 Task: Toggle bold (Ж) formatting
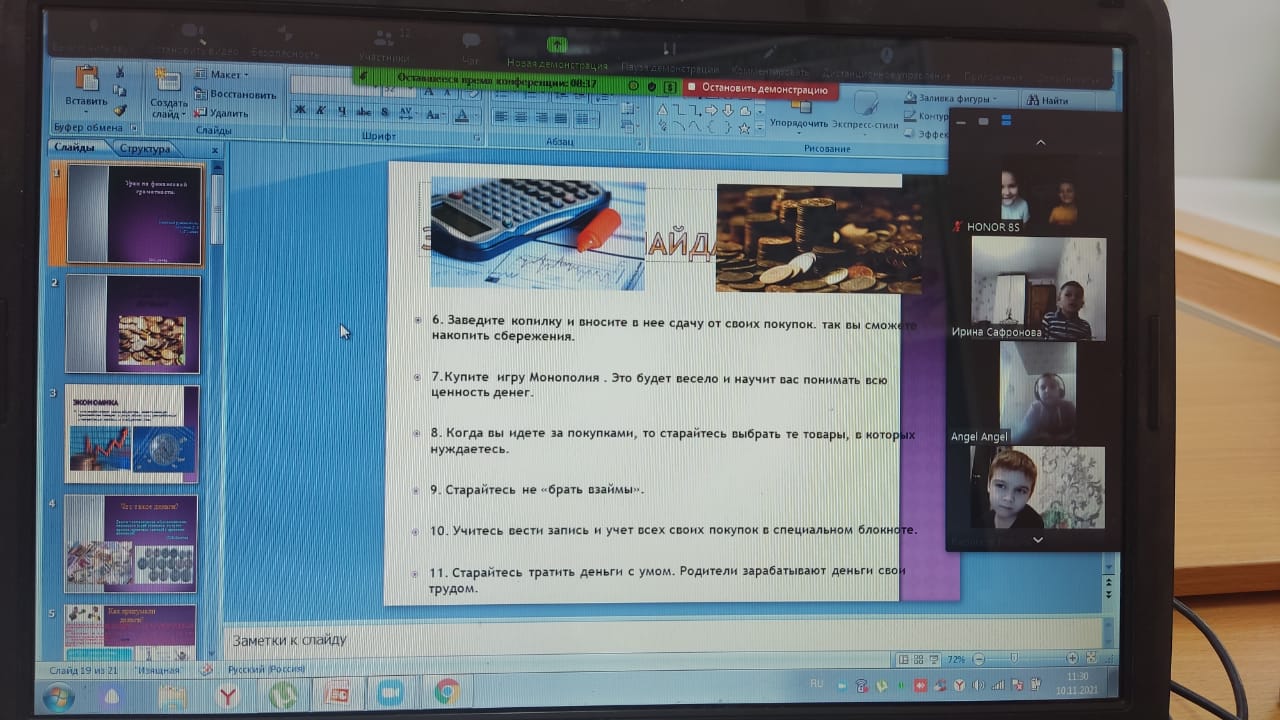299,111
